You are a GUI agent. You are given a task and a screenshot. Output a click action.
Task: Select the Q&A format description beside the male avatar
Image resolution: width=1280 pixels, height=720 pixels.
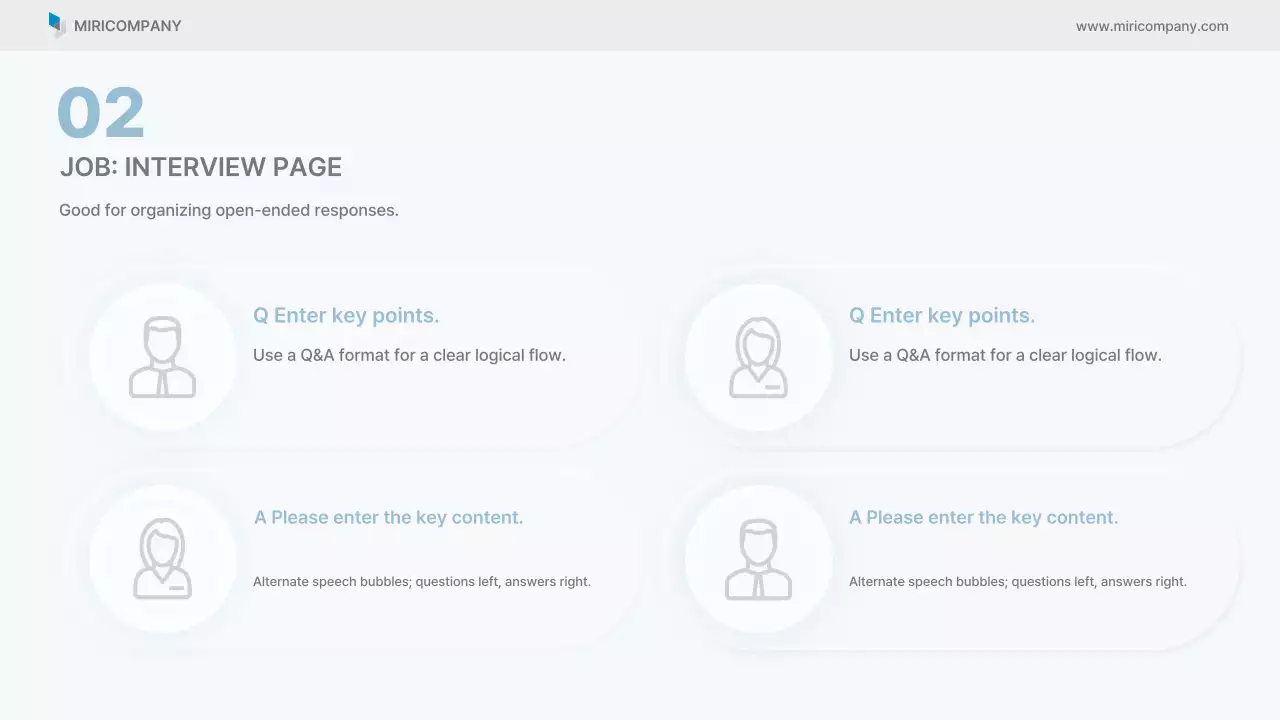point(409,355)
